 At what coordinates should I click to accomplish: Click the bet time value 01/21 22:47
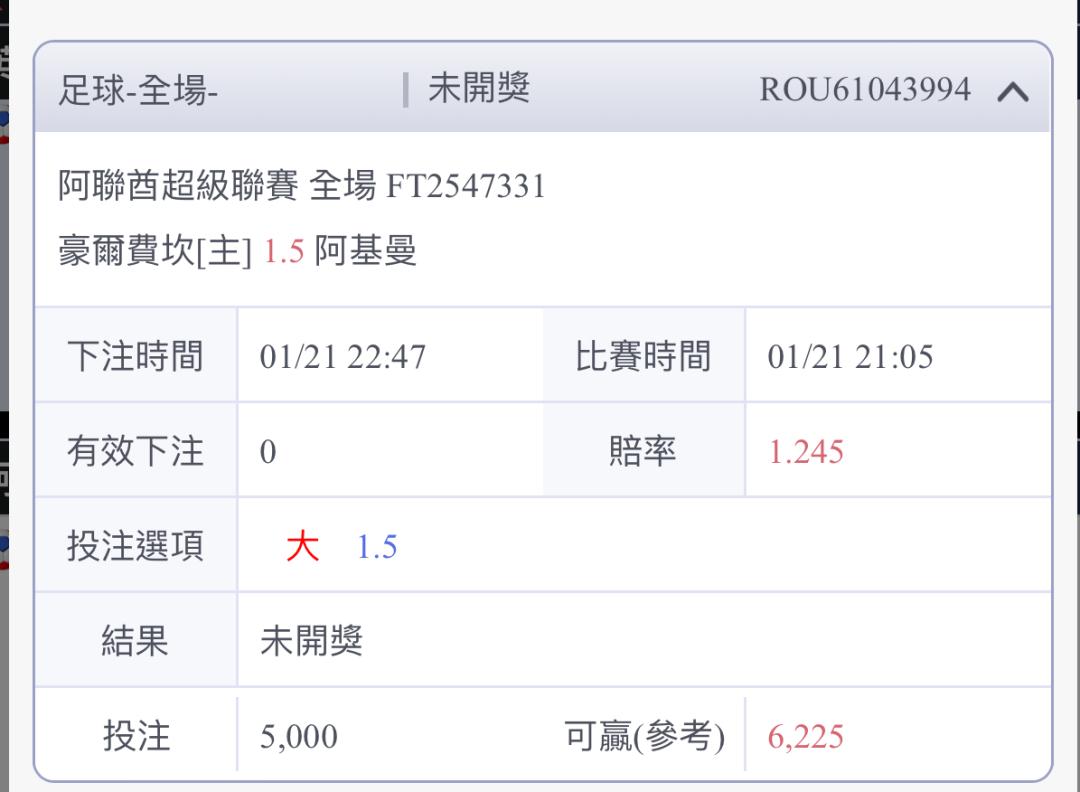click(x=342, y=357)
